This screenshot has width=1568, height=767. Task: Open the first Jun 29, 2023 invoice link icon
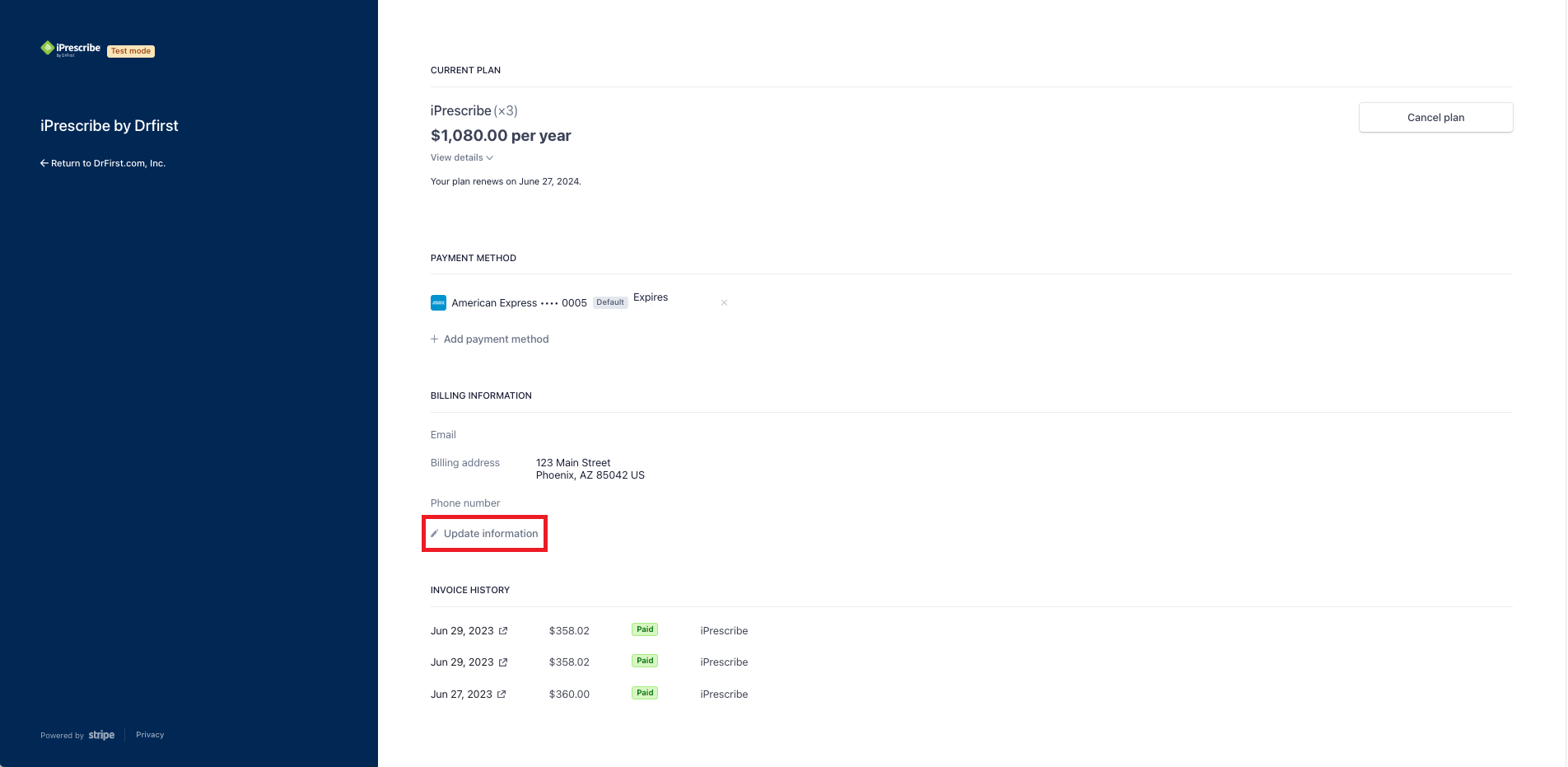(x=503, y=631)
